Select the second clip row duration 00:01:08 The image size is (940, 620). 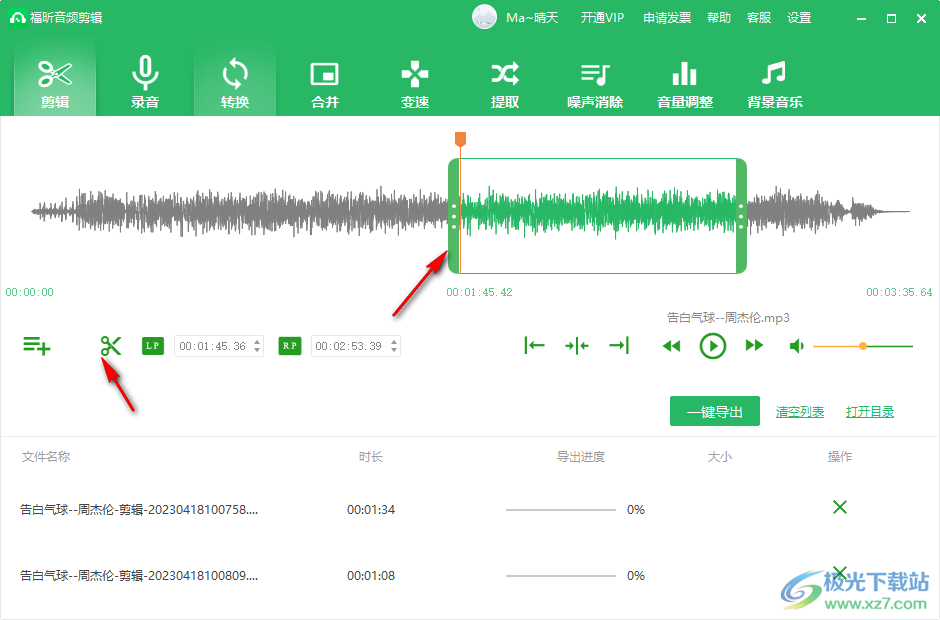click(371, 576)
